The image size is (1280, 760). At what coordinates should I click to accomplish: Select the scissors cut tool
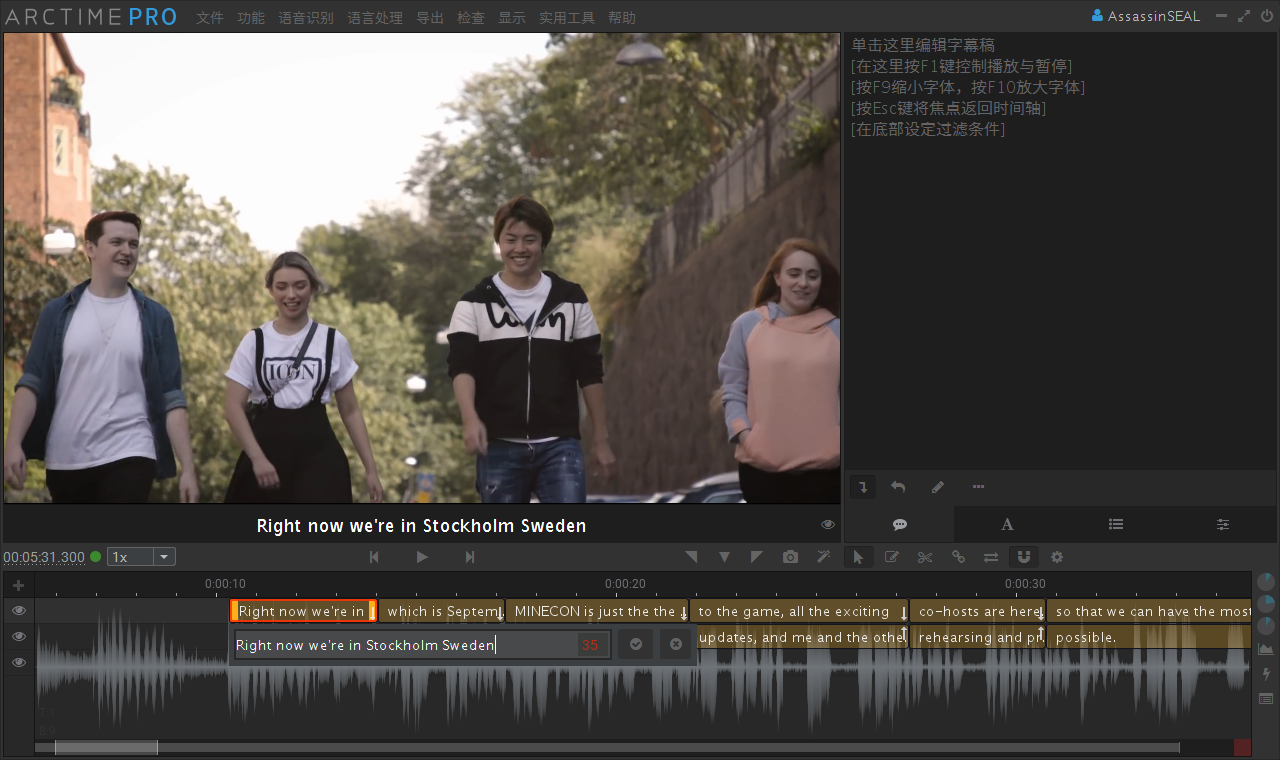pyautogui.click(x=925, y=557)
